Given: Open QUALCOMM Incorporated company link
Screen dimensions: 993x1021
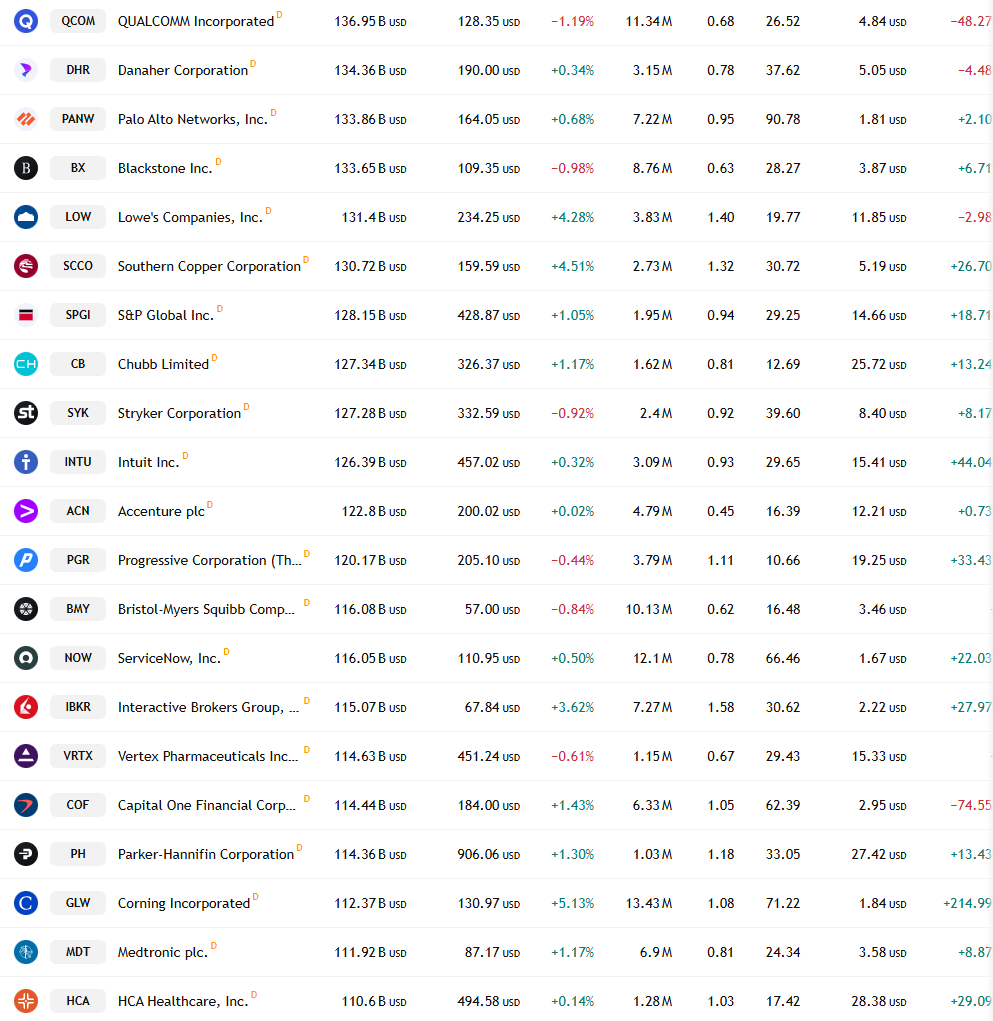Looking at the screenshot, I should pyautogui.click(x=196, y=21).
